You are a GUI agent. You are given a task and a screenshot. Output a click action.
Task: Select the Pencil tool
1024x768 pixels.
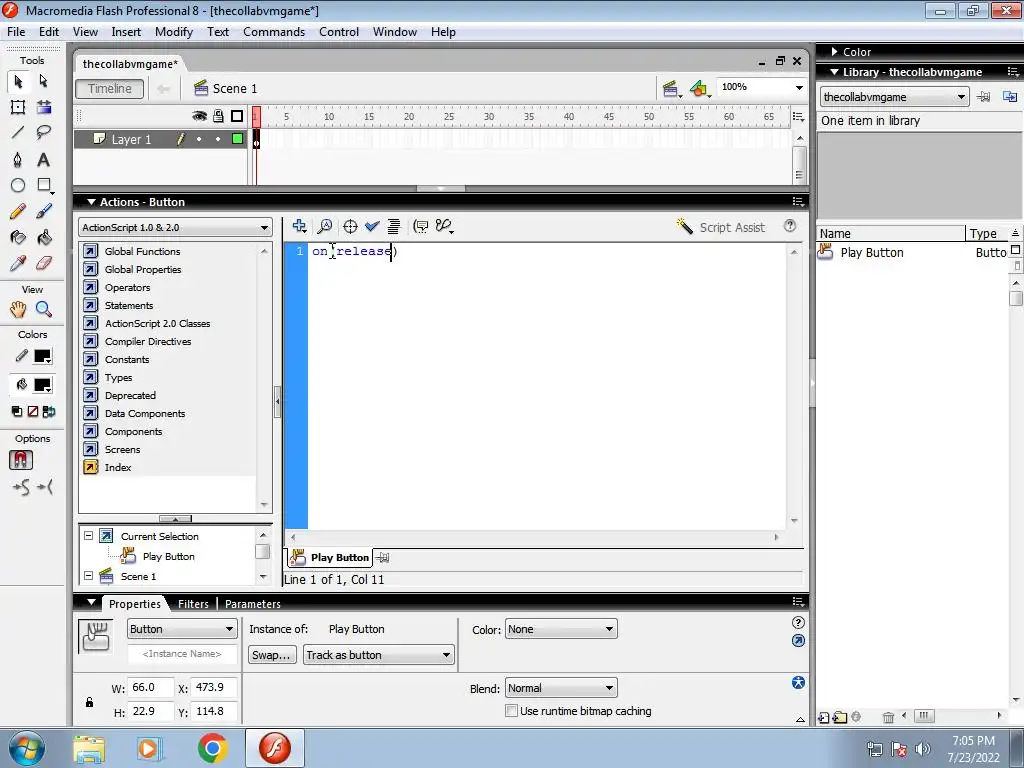tap(18, 211)
